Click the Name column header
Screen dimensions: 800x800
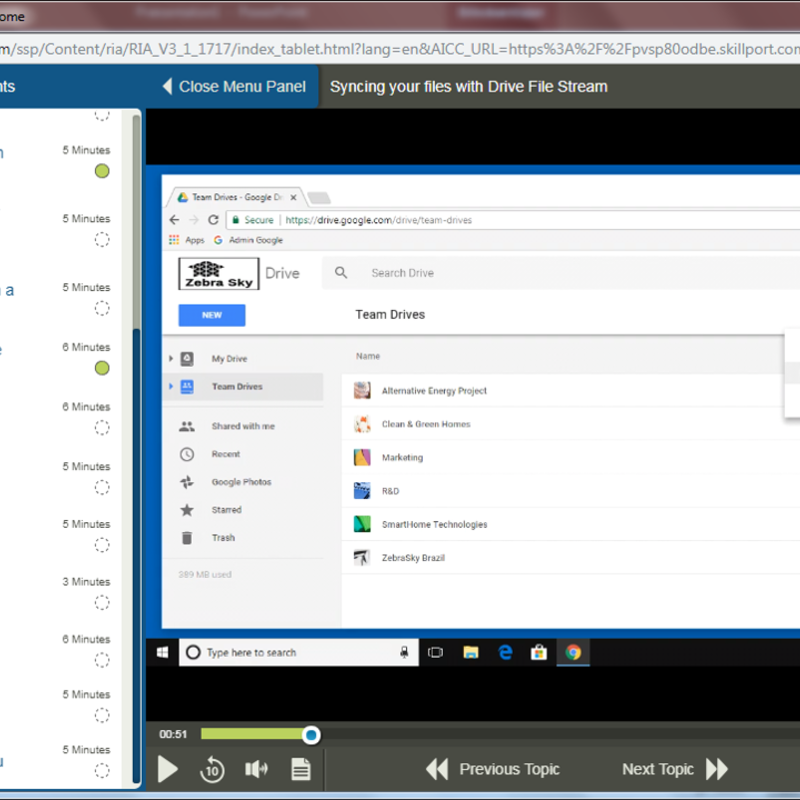click(x=368, y=356)
